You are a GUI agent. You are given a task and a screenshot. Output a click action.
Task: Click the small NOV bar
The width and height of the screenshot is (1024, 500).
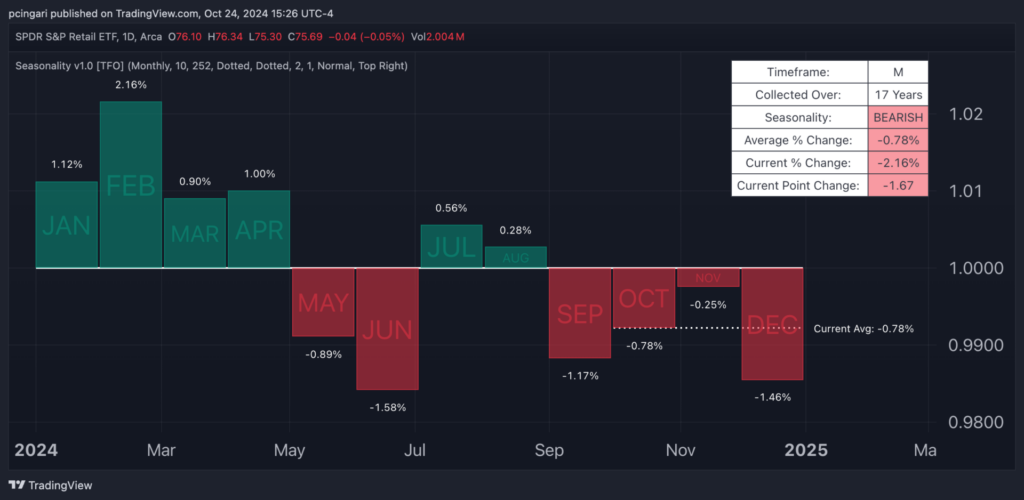(708, 277)
